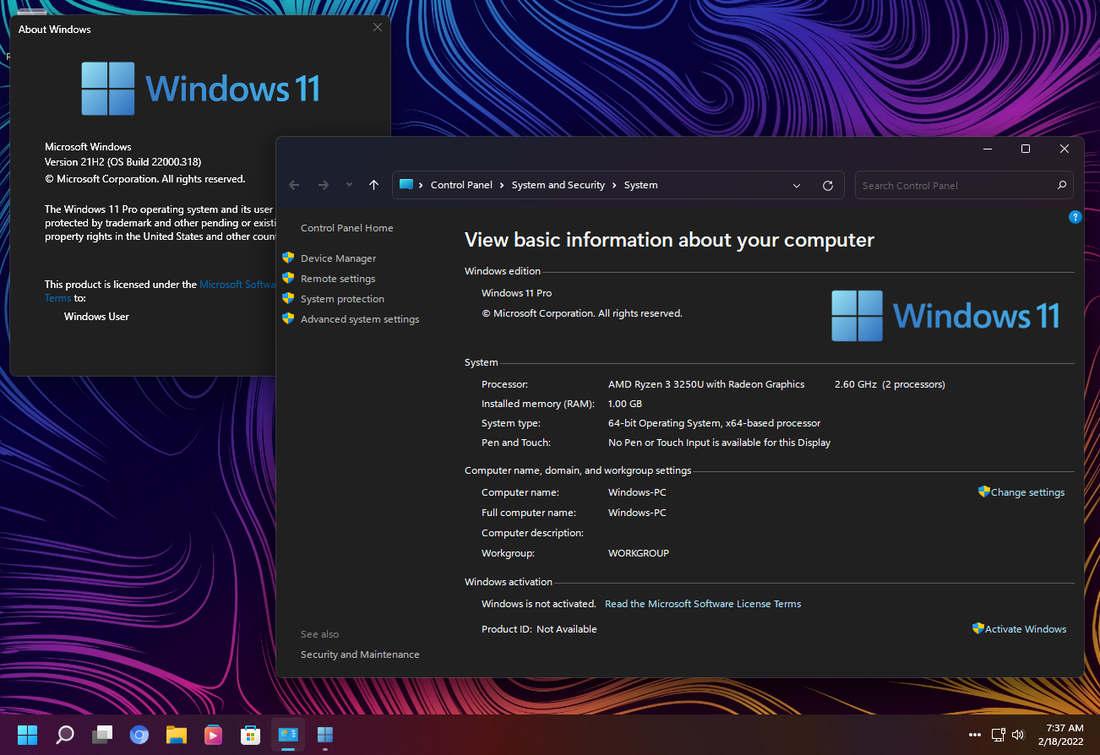Go to Control Panel Home
1100x755 pixels.
pyautogui.click(x=347, y=228)
